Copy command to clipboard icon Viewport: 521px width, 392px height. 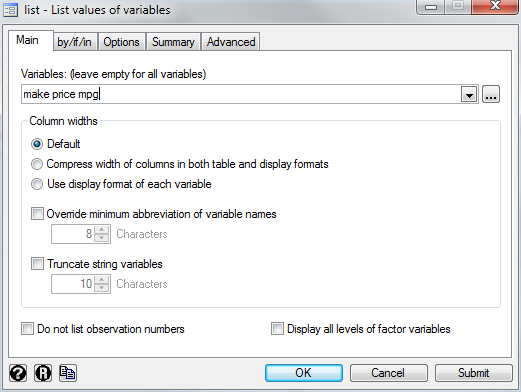68,373
